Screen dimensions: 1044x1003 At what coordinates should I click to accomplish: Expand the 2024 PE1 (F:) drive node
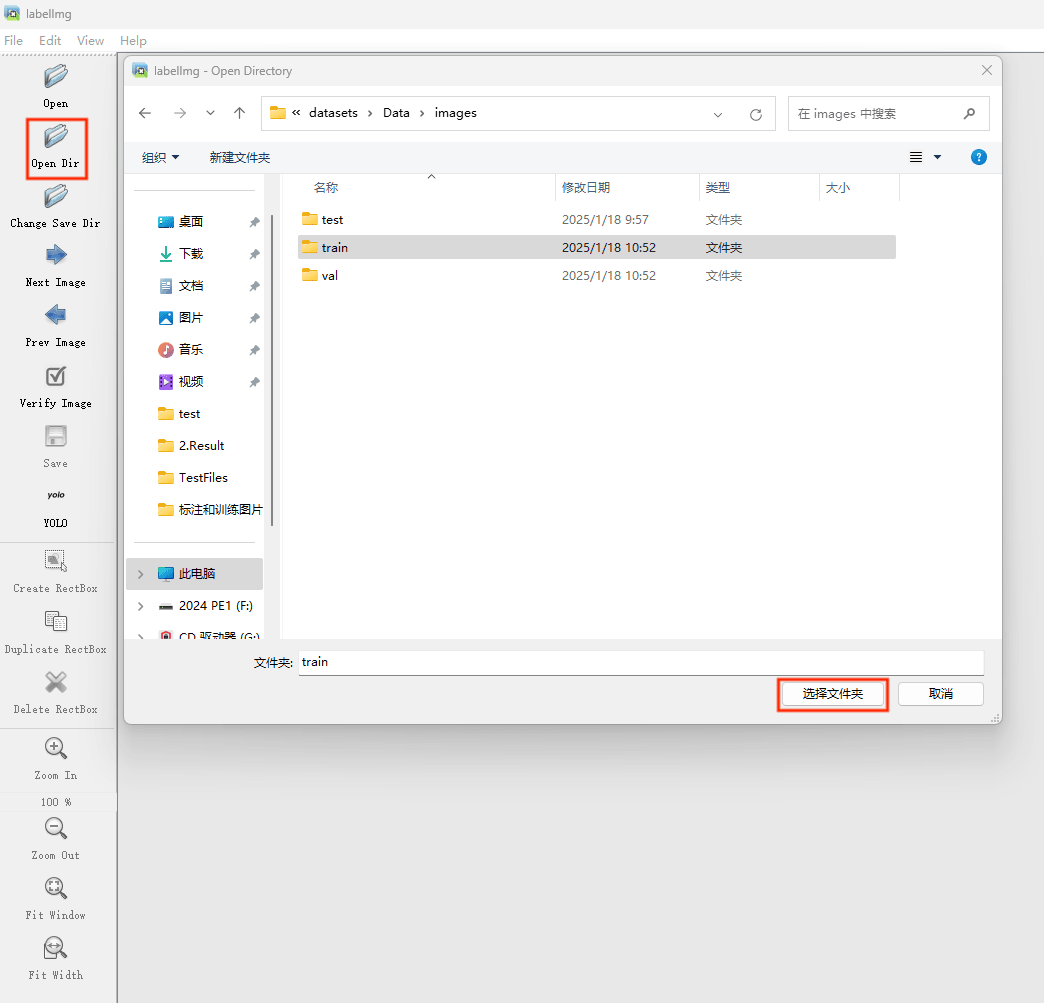(141, 606)
